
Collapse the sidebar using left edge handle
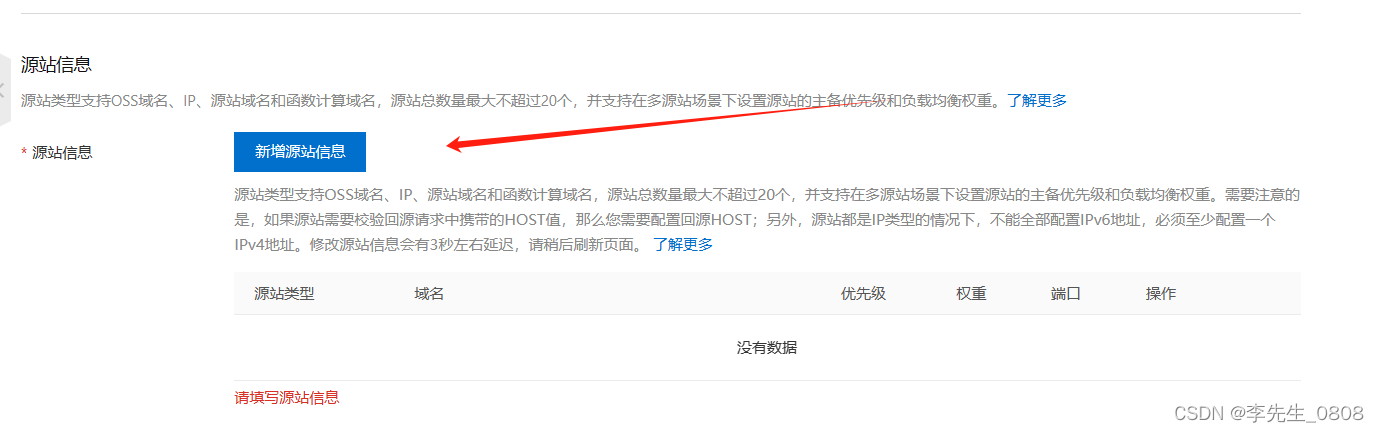coord(4,90)
